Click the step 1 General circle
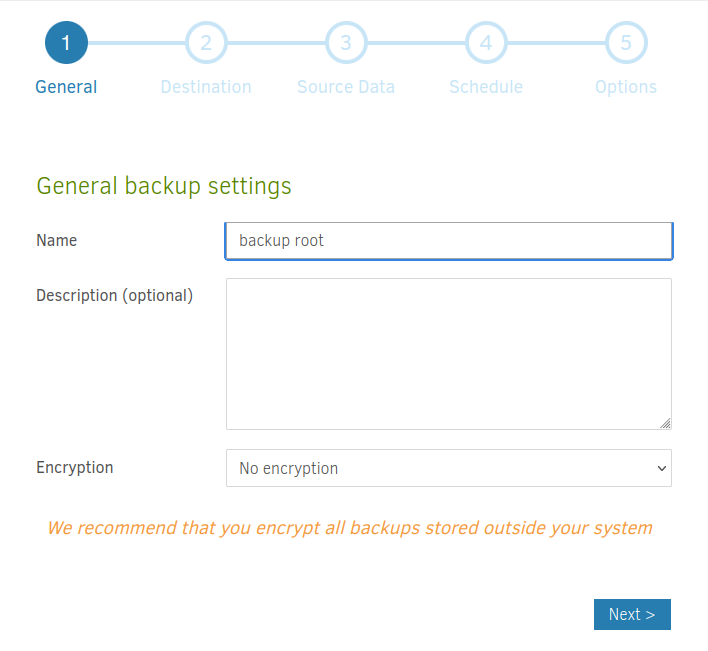 coord(66,43)
